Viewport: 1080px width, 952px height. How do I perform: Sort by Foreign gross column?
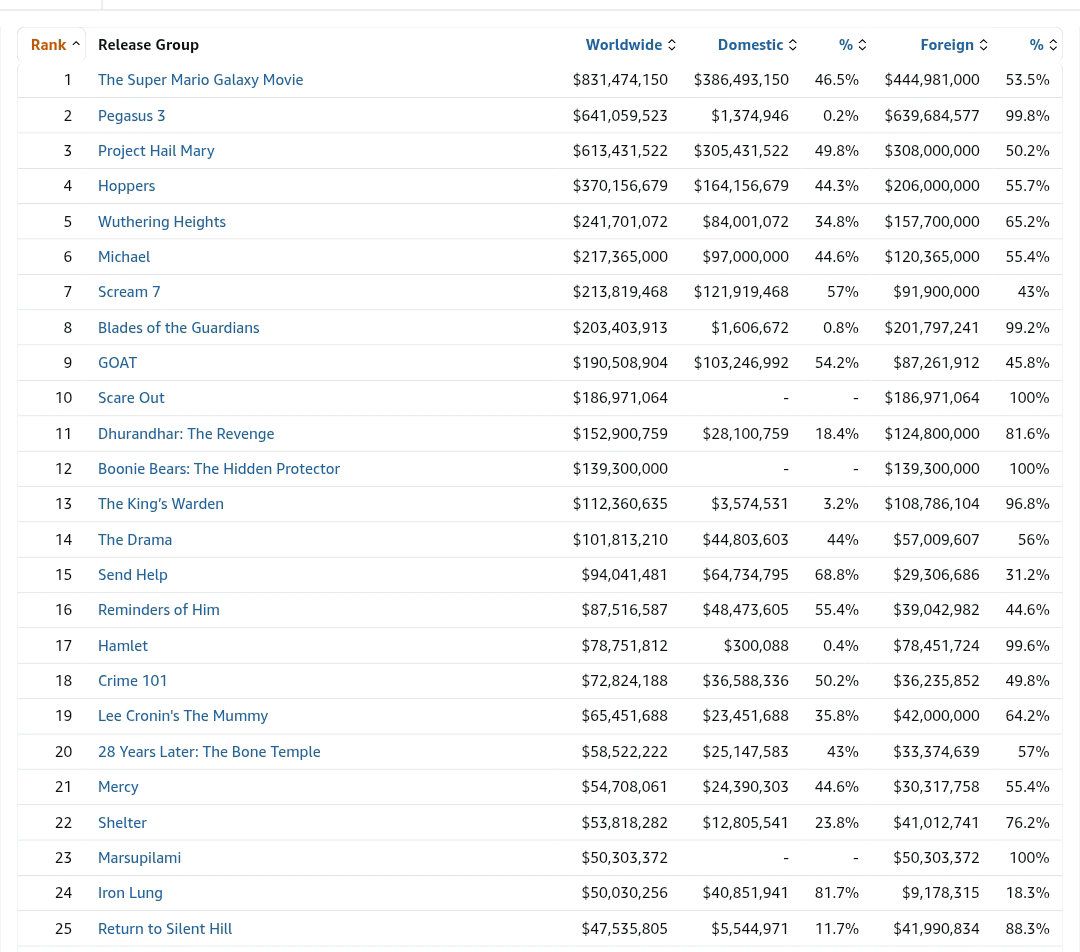pos(947,44)
